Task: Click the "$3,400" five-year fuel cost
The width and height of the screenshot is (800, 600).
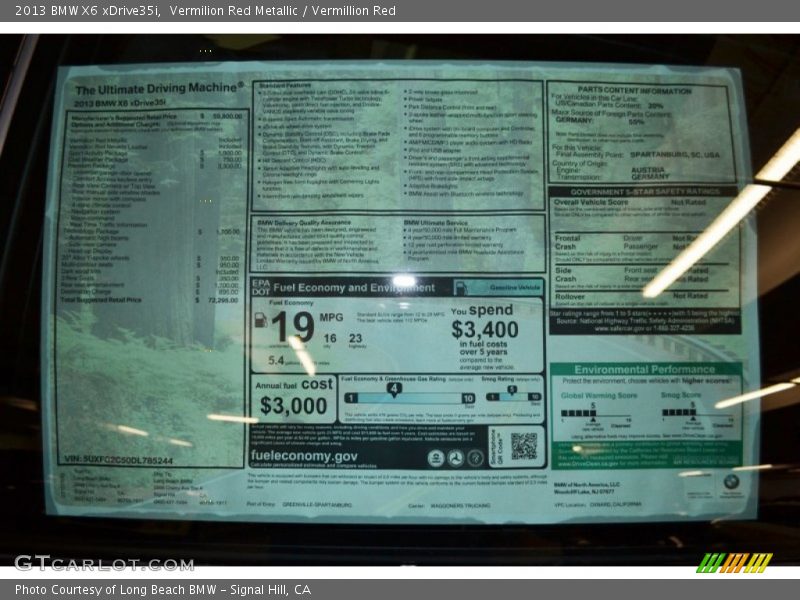Action: click(485, 330)
